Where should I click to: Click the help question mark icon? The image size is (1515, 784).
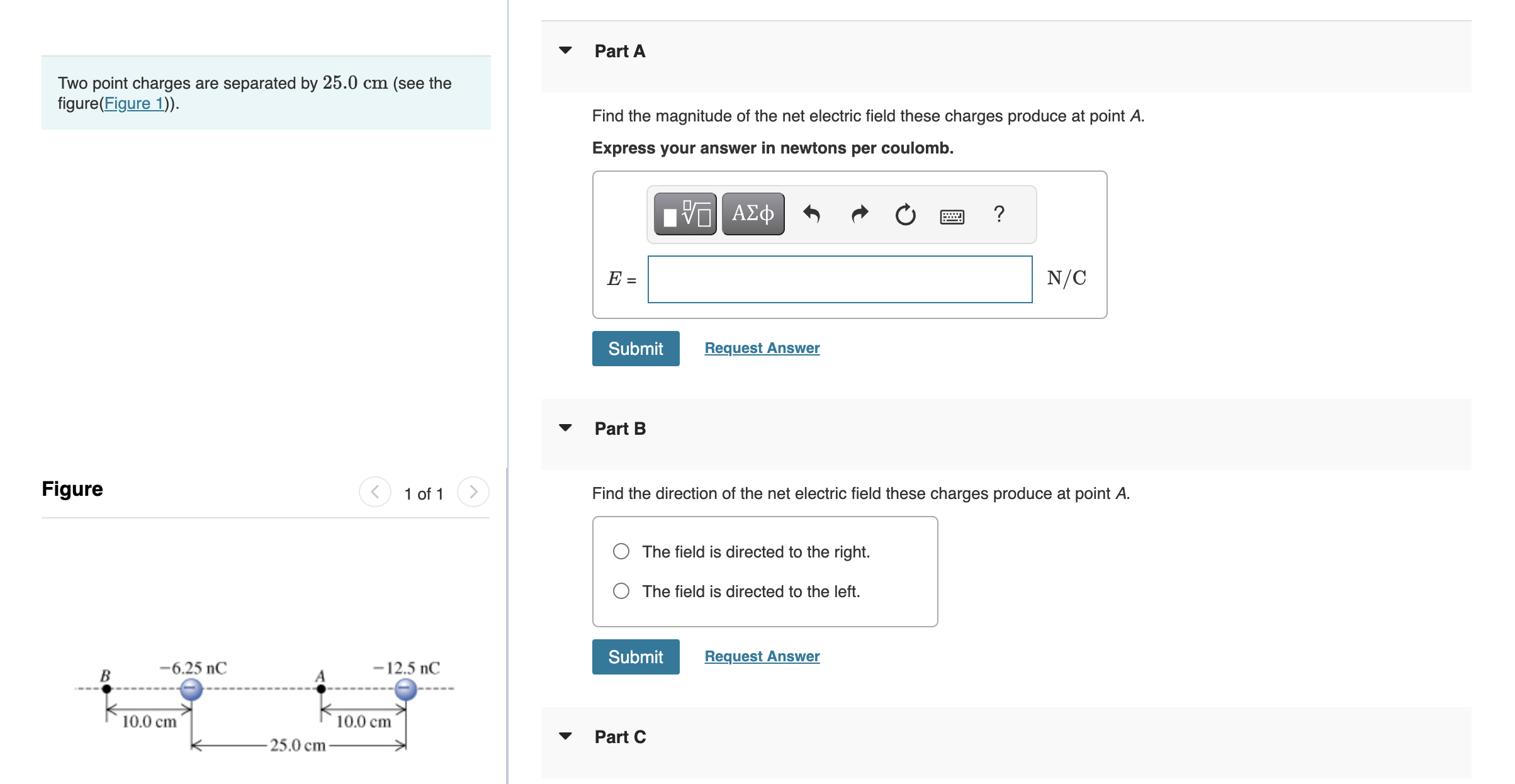pos(999,215)
